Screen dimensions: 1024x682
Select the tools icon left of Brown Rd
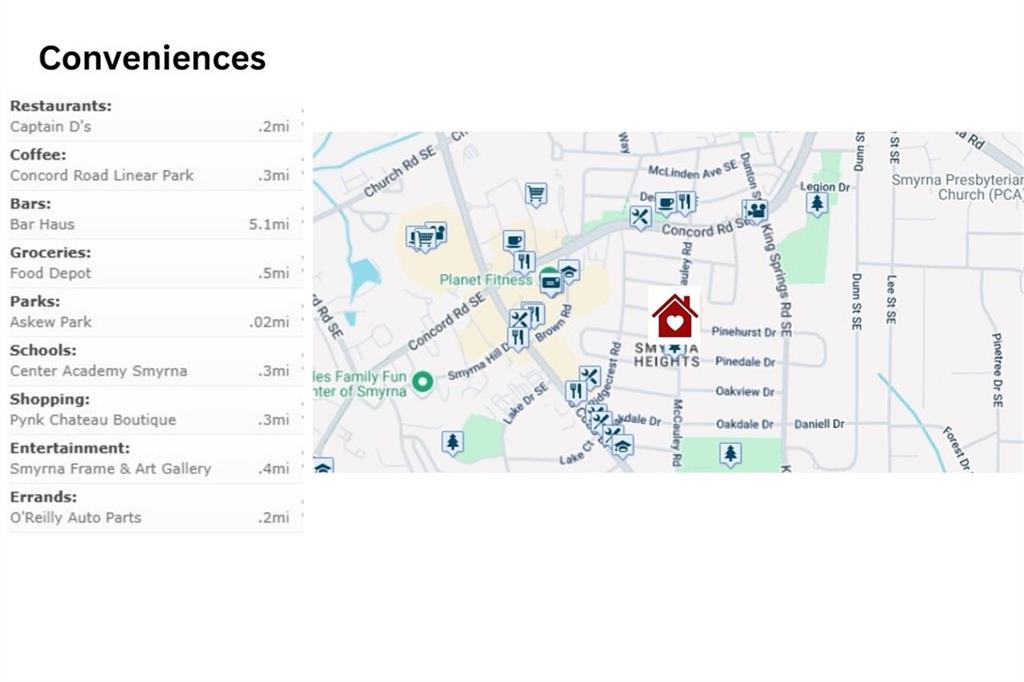point(519,320)
